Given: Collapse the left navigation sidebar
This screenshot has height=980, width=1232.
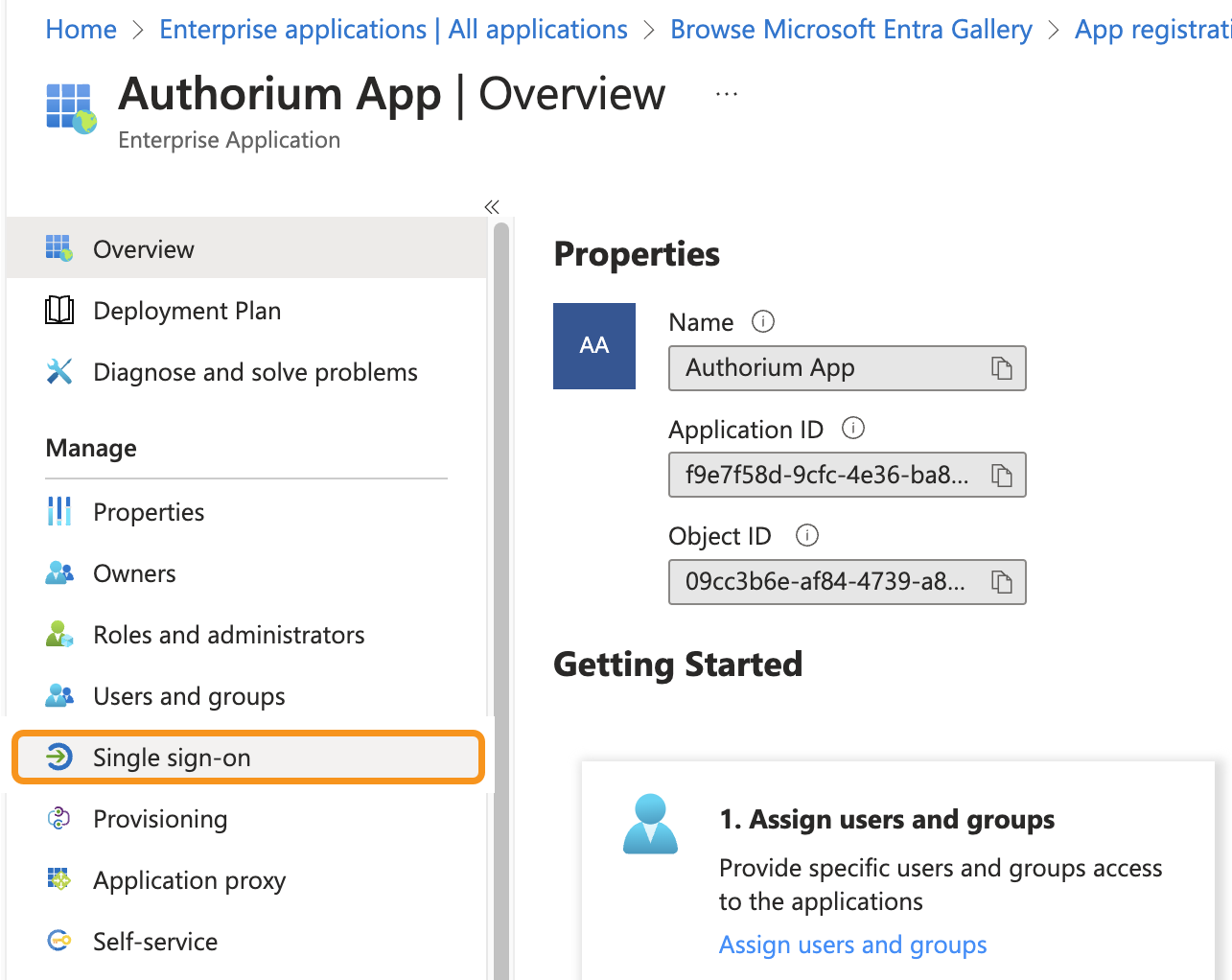Looking at the screenshot, I should point(492,207).
